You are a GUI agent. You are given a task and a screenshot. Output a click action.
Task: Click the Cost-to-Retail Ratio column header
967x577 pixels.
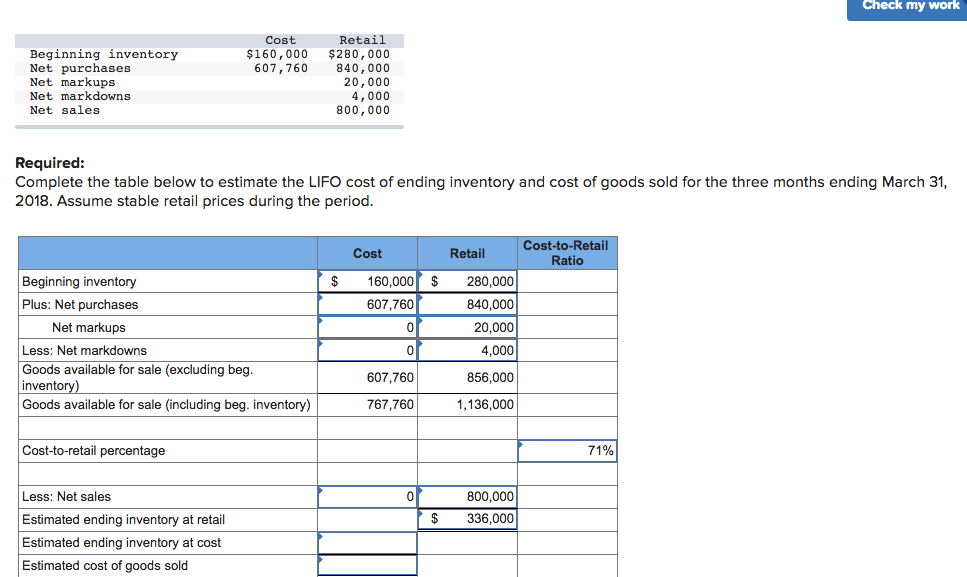(x=567, y=253)
